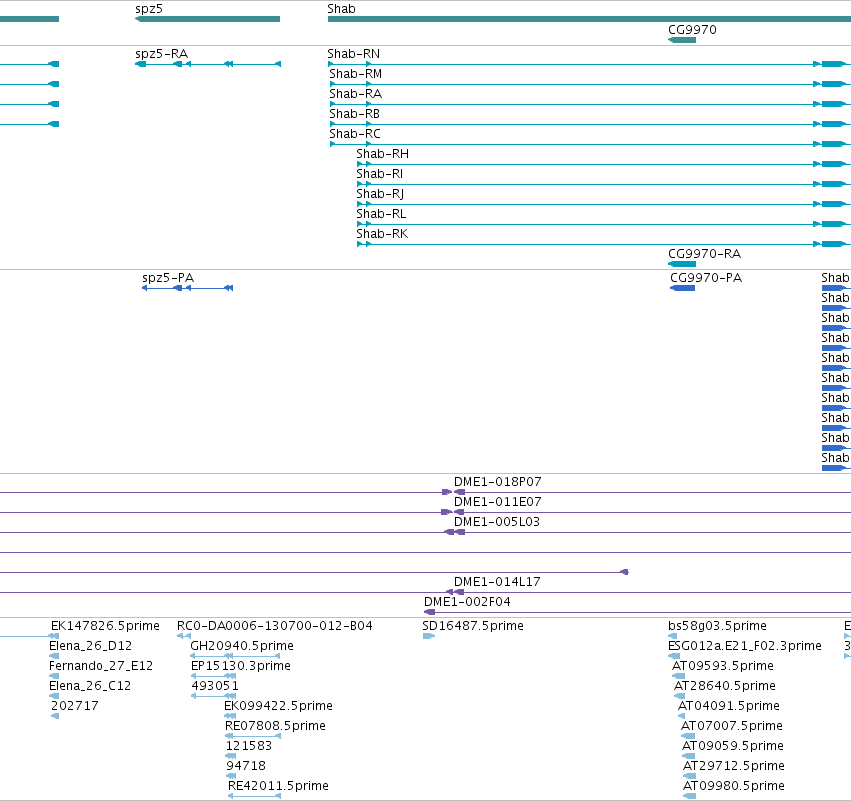Click the Fernando_27_E12 EST label

[101, 666]
